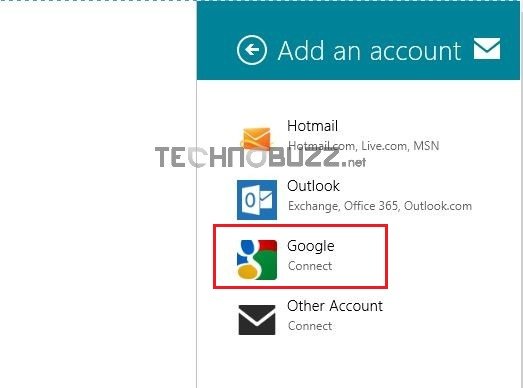
Task: Click Connect under Google
Action: point(310,266)
